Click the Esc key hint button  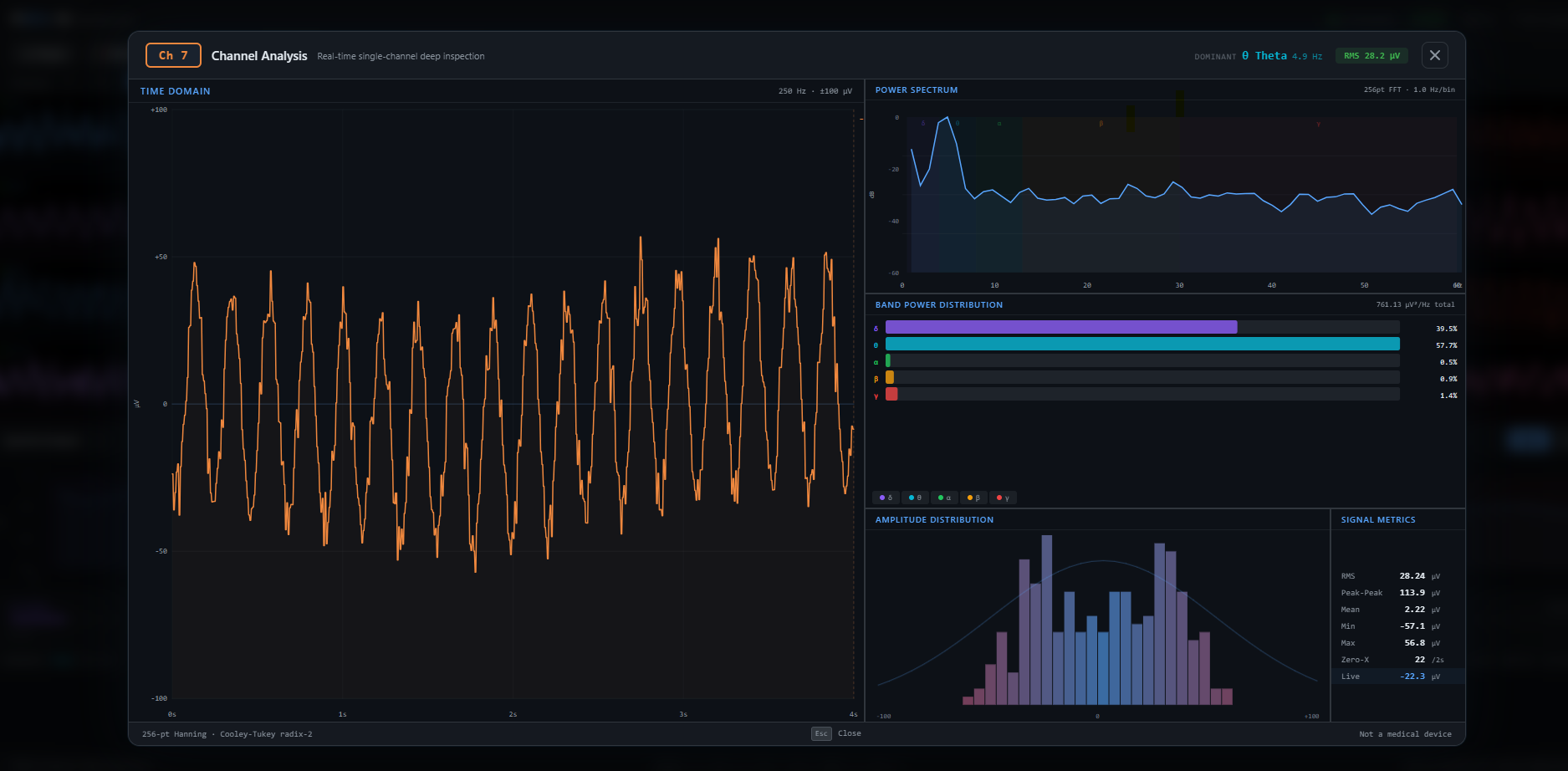pyautogui.click(x=821, y=733)
